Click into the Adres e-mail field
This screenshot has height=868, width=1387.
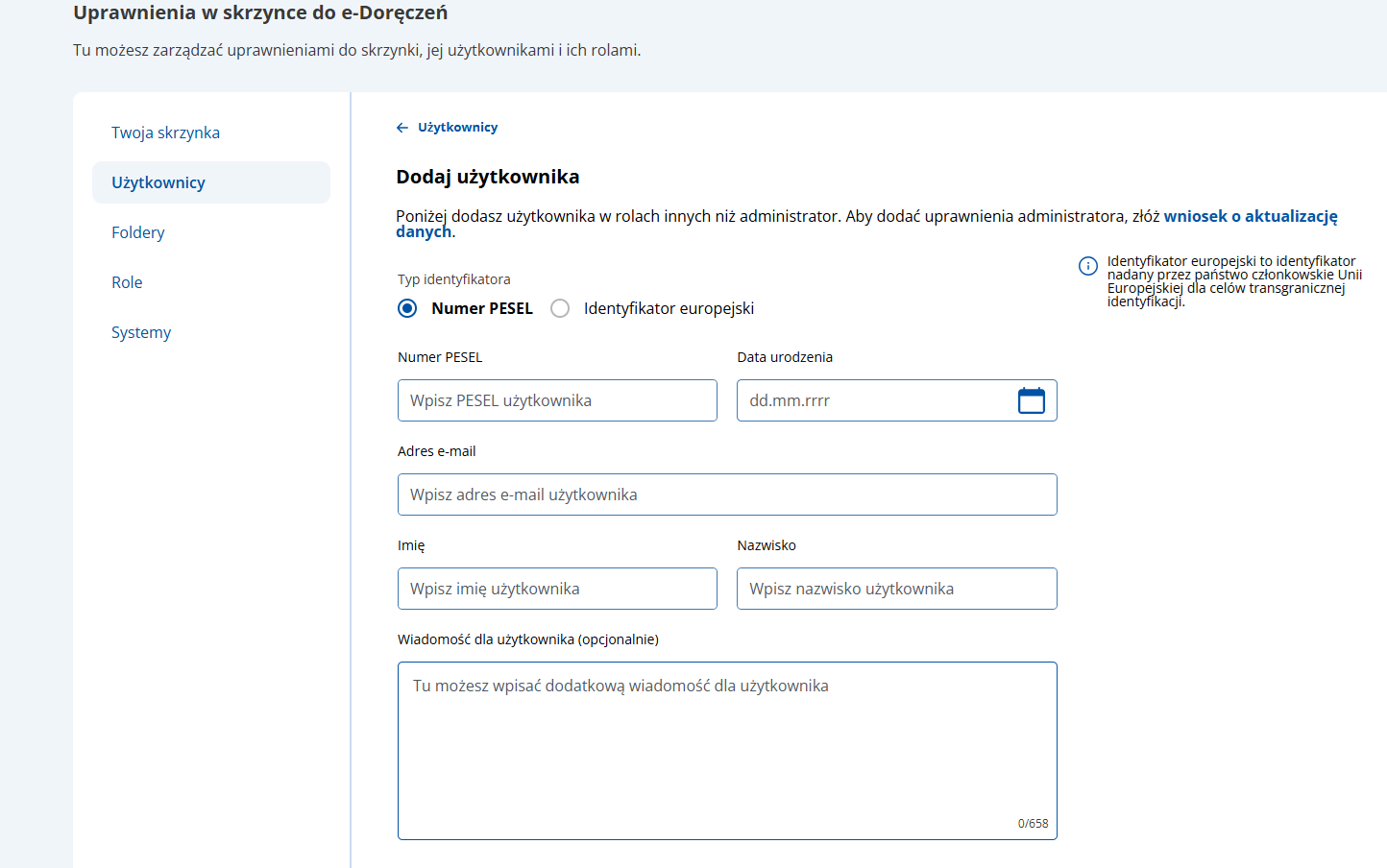pos(727,494)
